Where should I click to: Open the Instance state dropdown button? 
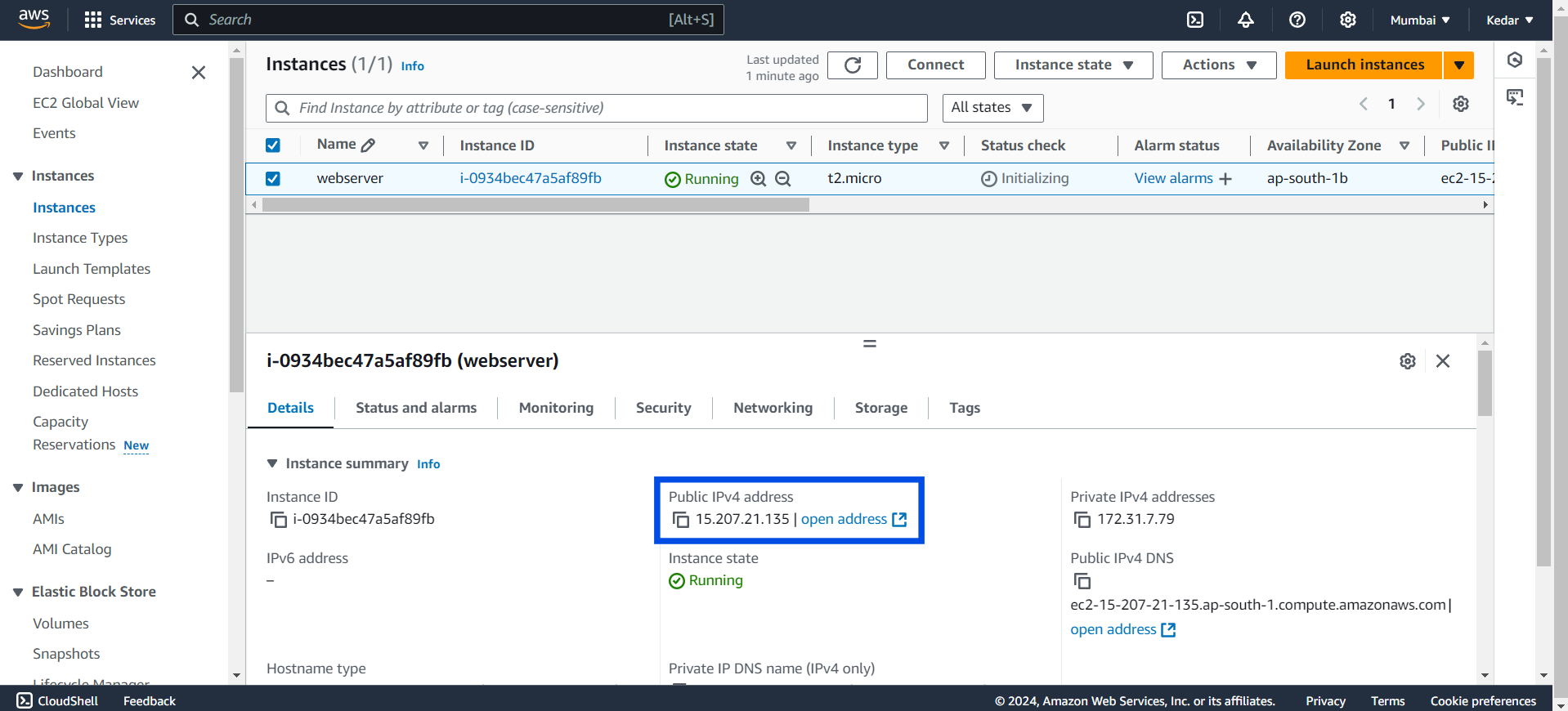1073,65
